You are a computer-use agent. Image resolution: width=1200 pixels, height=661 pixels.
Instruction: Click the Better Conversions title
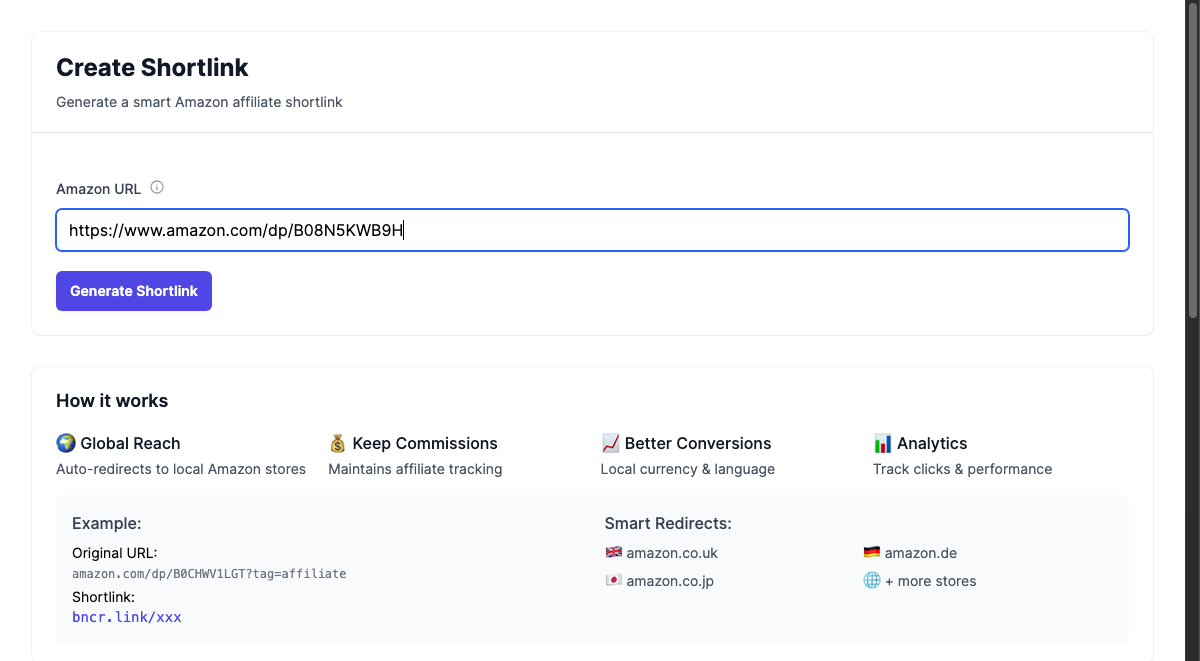(698, 443)
